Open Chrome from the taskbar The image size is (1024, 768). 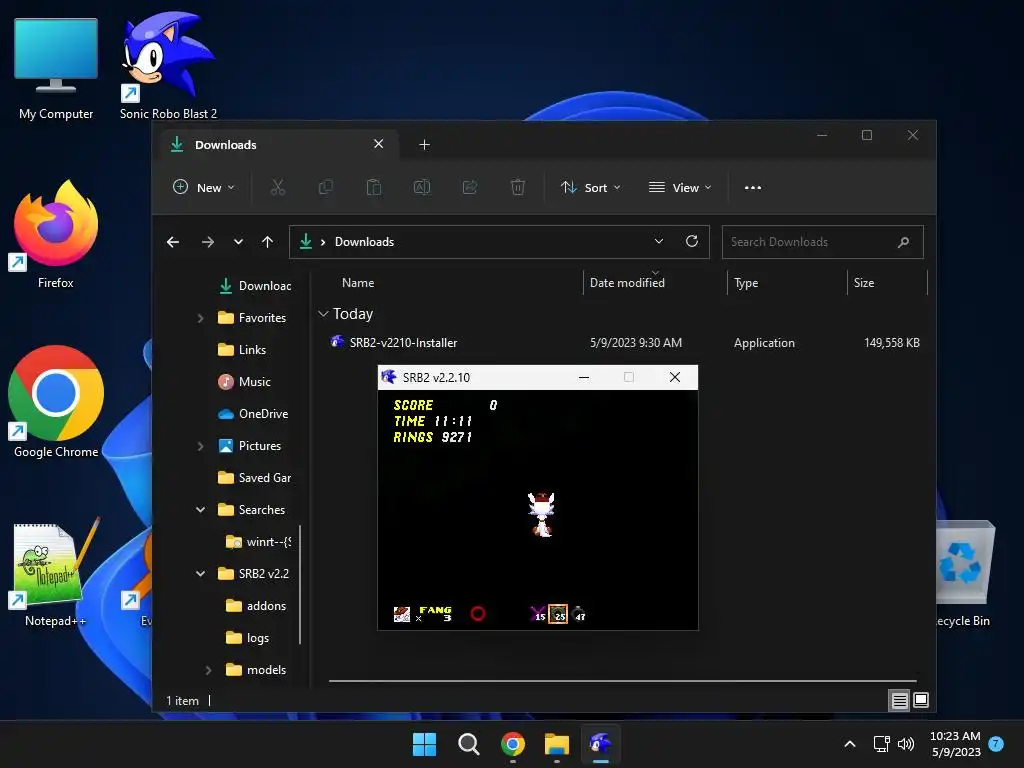[x=513, y=744]
